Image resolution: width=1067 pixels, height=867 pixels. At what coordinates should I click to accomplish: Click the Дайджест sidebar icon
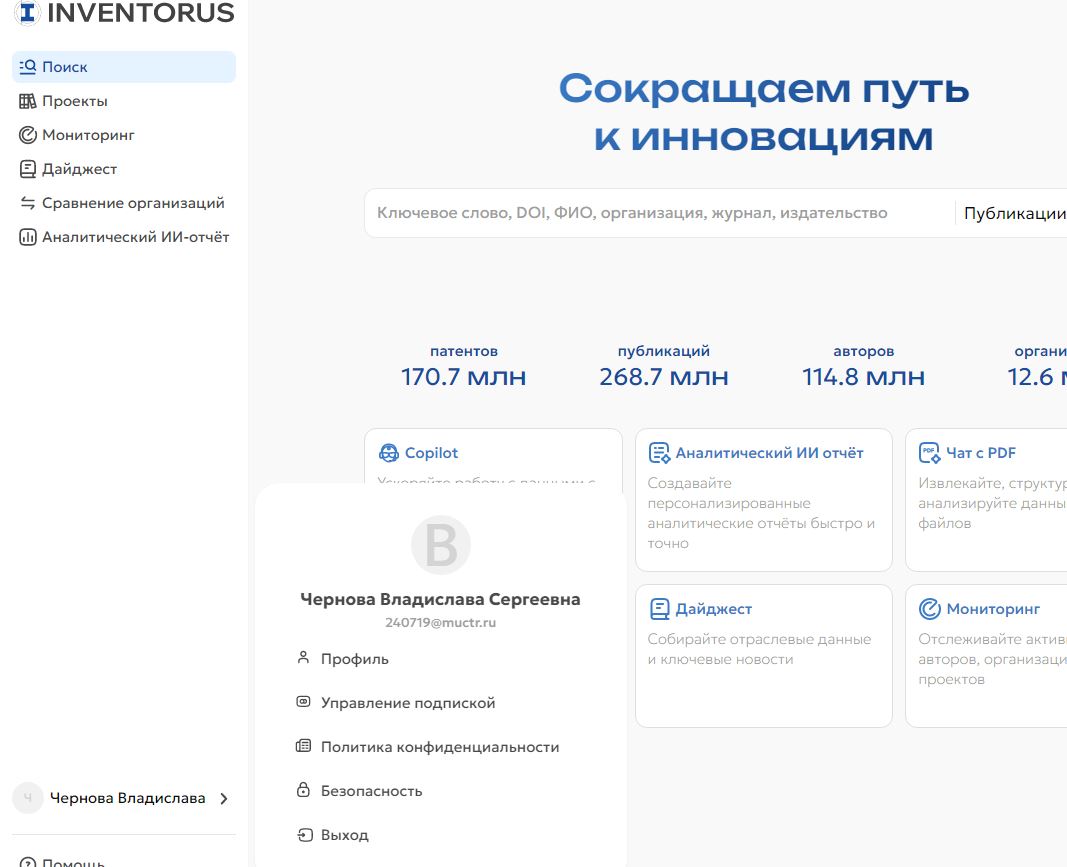coord(28,169)
